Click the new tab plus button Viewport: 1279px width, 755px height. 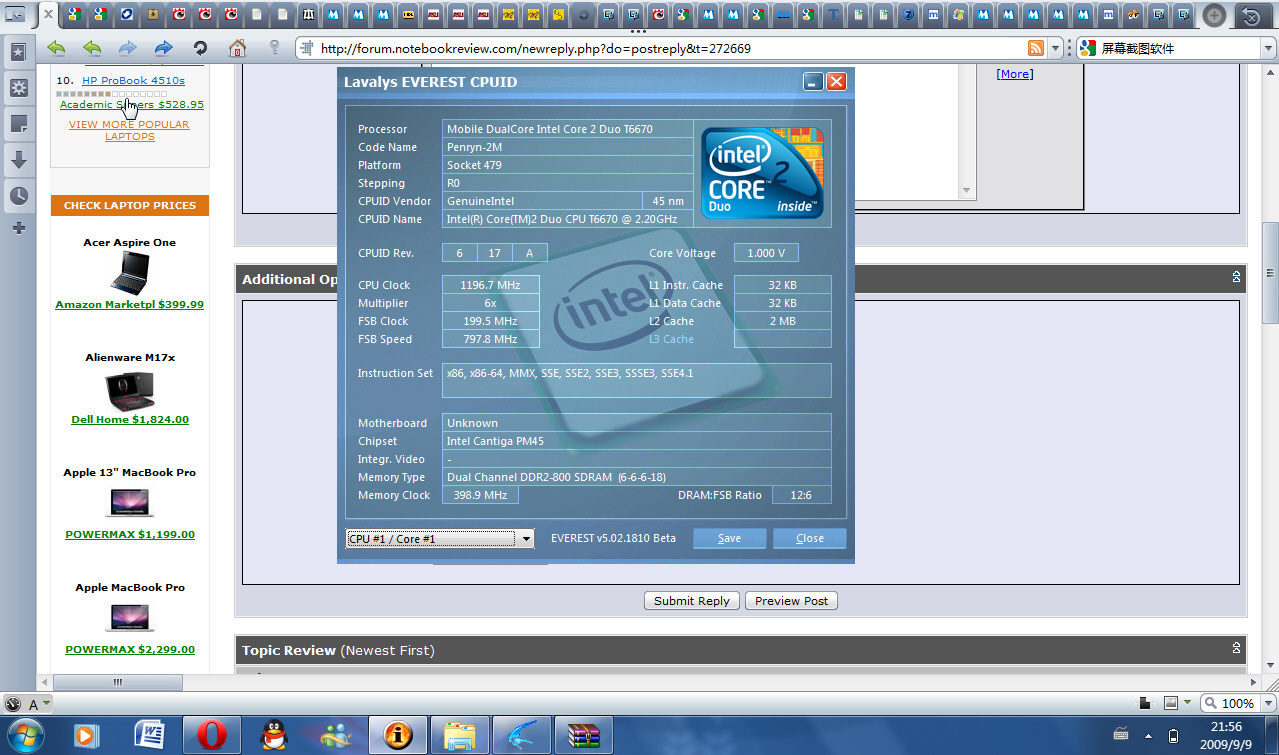1214,15
